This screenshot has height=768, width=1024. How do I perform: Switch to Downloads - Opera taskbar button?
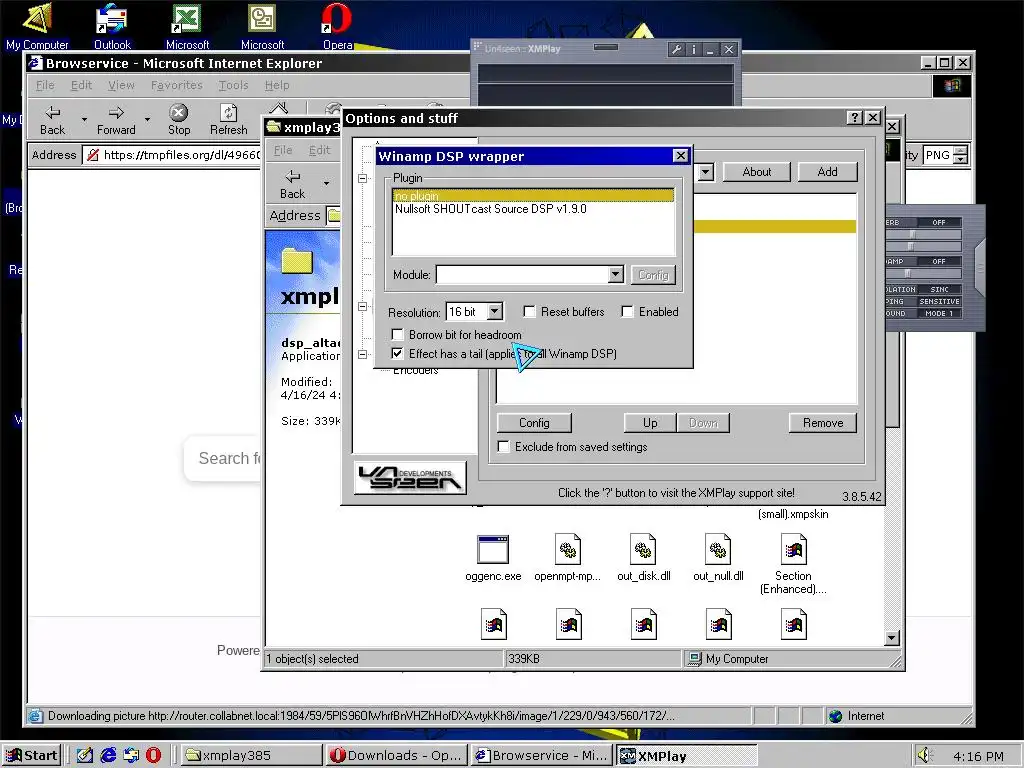click(x=396, y=756)
